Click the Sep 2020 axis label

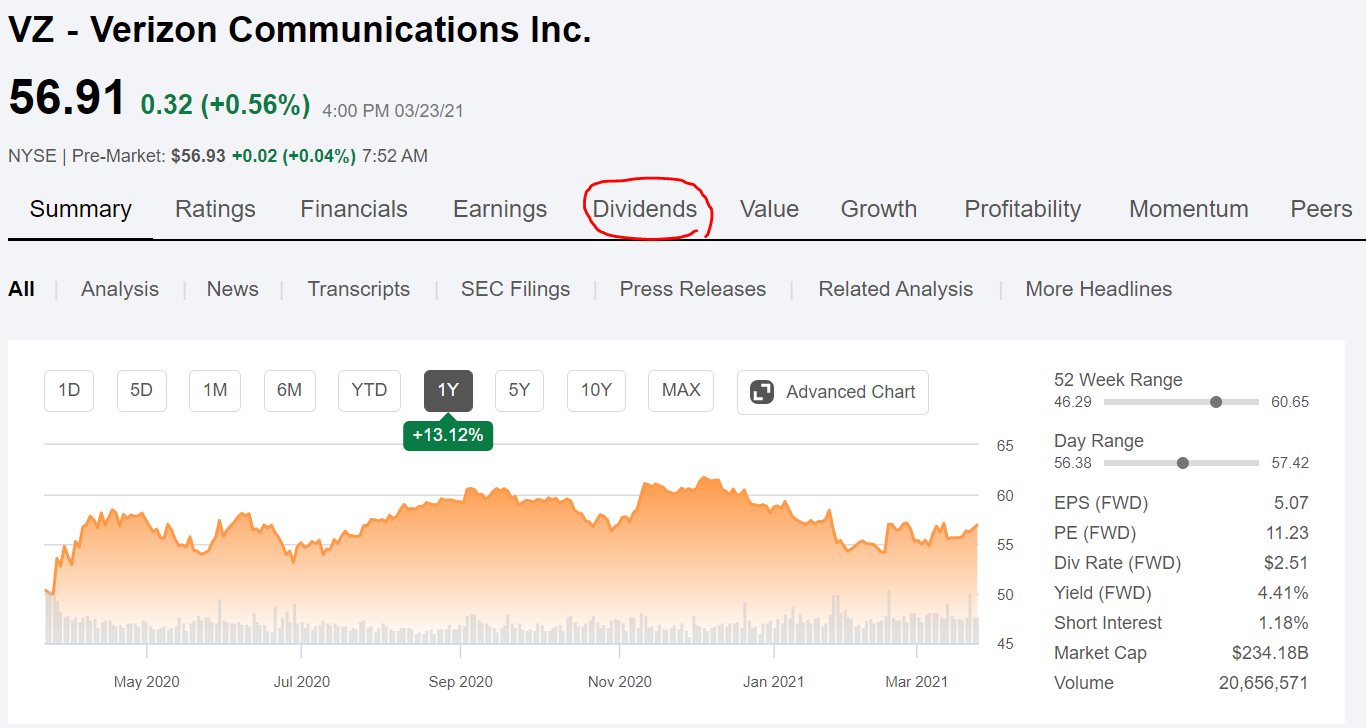[461, 682]
